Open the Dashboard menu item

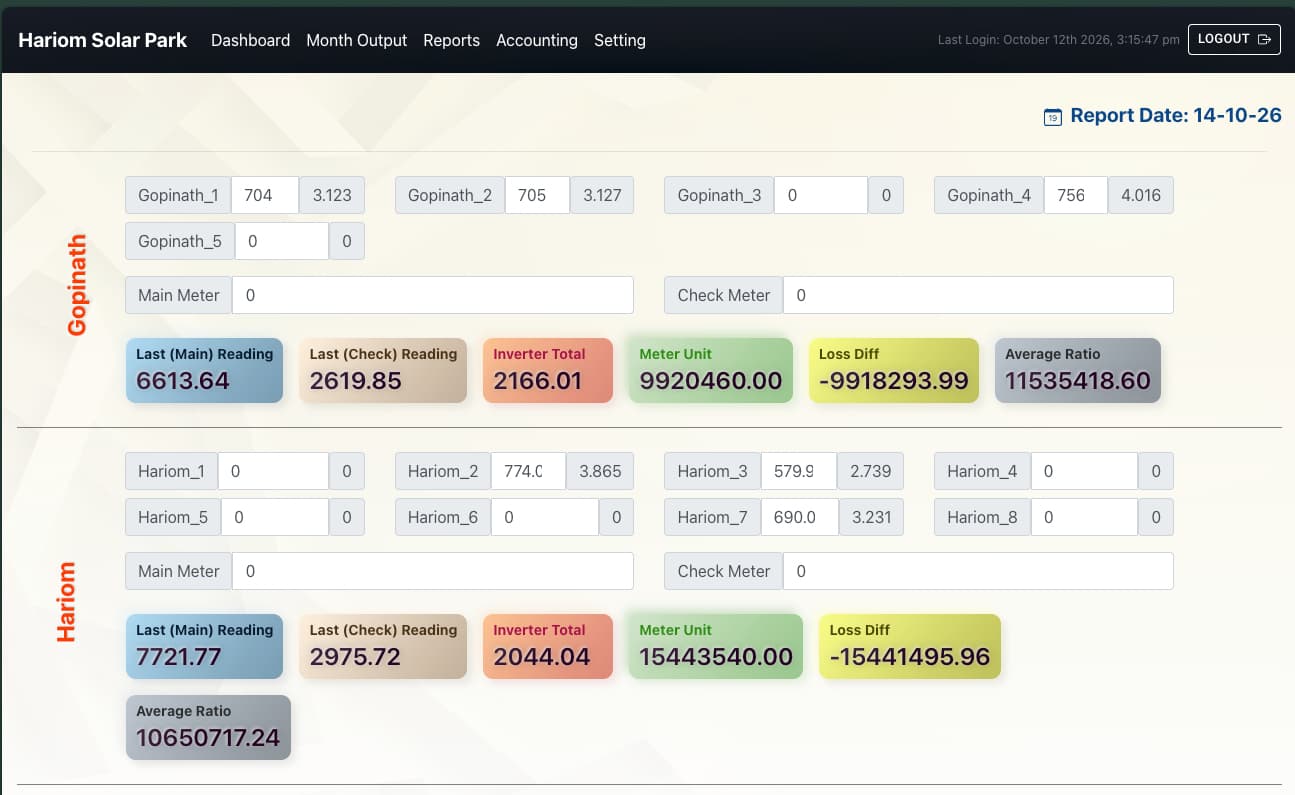(x=250, y=40)
